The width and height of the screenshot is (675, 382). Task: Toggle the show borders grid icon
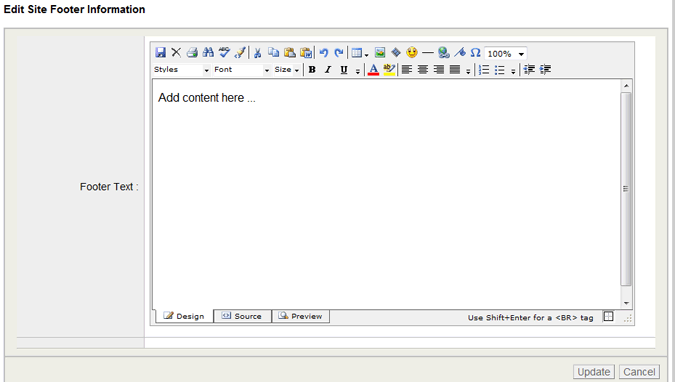click(608, 317)
